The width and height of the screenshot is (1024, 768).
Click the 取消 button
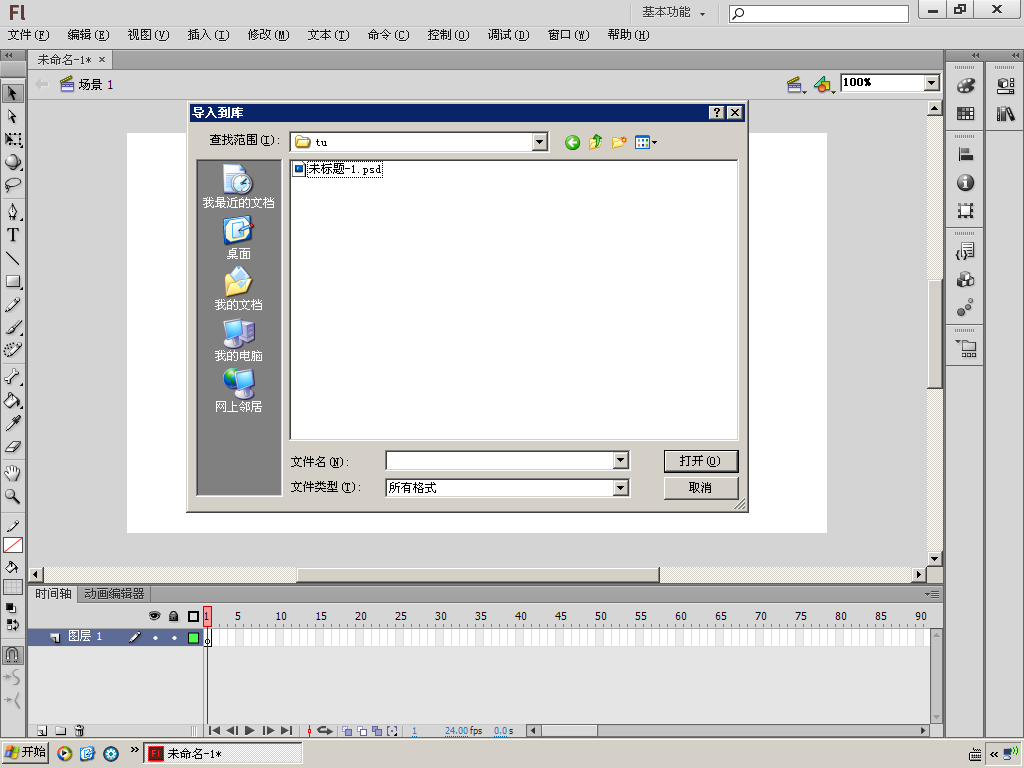click(x=701, y=488)
